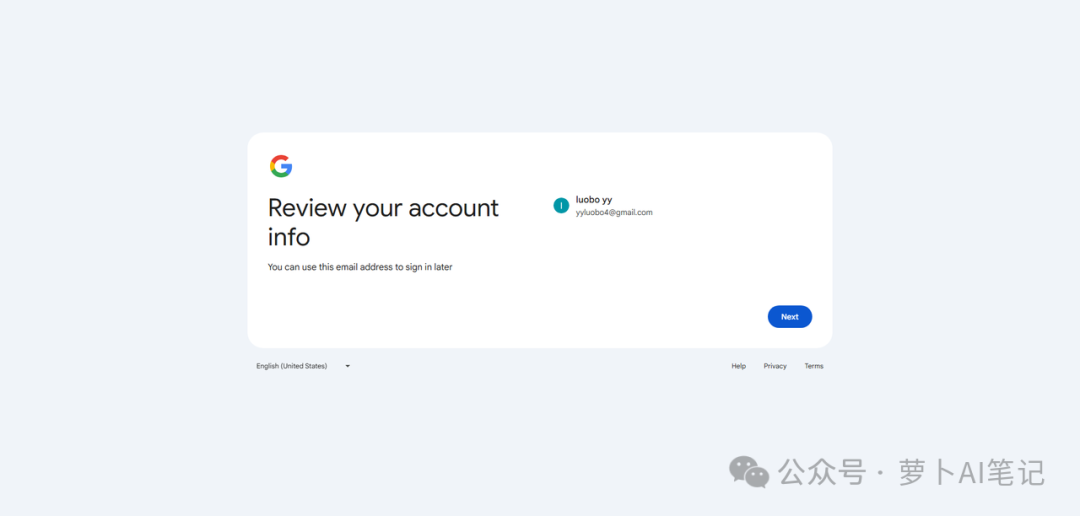Click the yyluobo4@gmail.com email address
Viewport: 1080px width, 516px height.
click(x=614, y=212)
